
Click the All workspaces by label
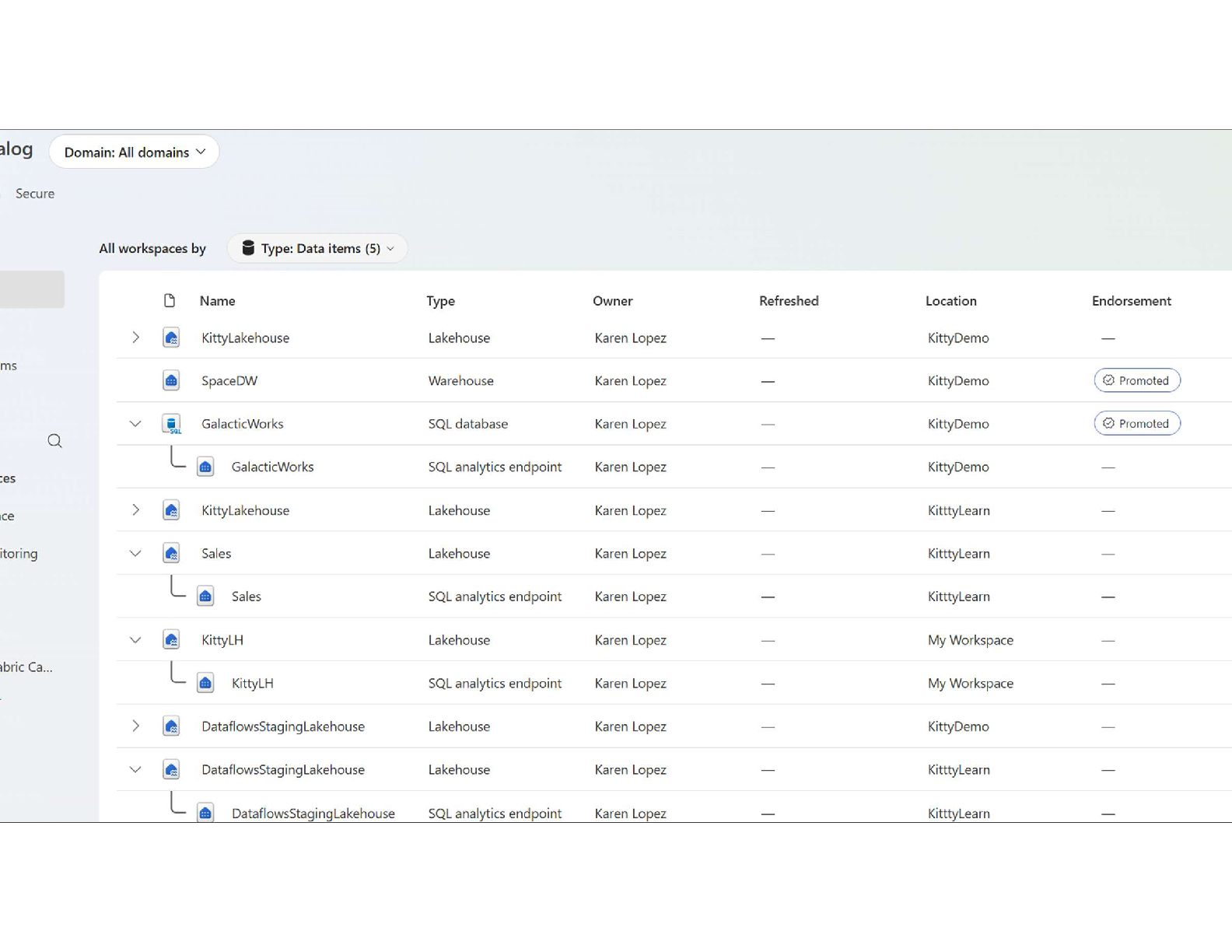pyautogui.click(x=152, y=249)
